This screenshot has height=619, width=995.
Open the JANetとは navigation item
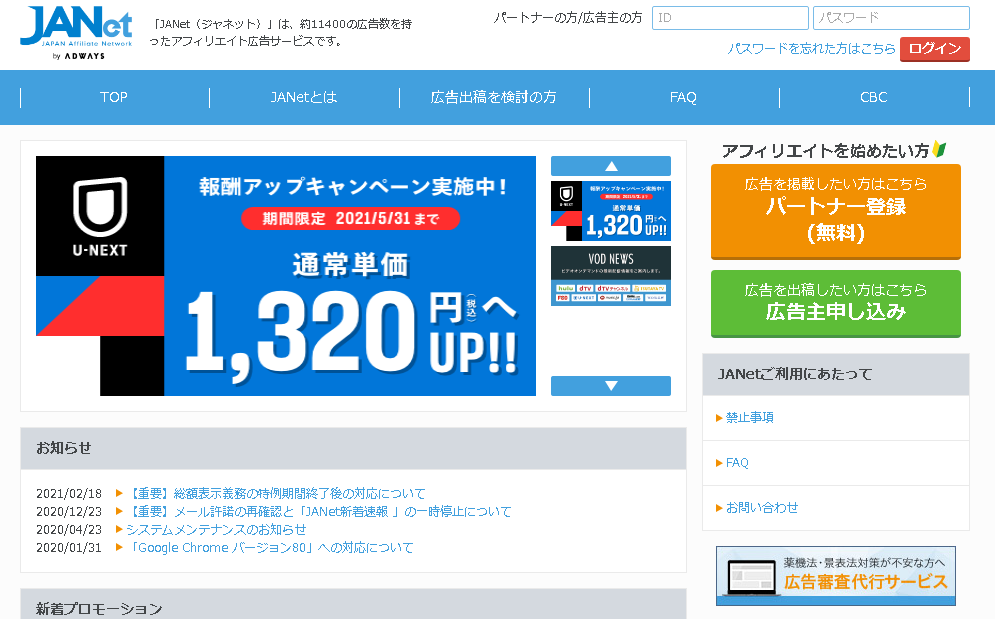point(304,97)
